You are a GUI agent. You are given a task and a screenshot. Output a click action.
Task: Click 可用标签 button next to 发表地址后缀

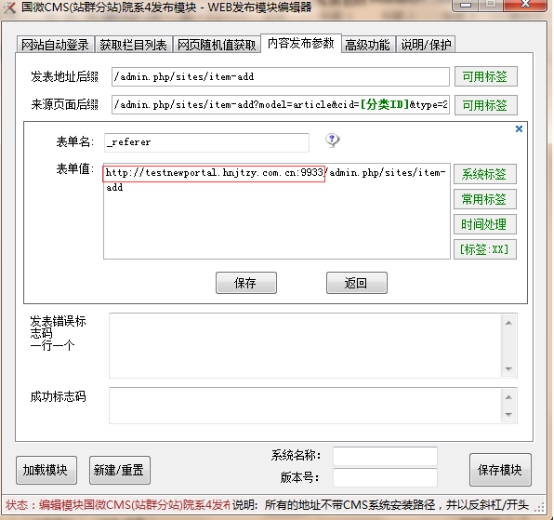(485, 76)
